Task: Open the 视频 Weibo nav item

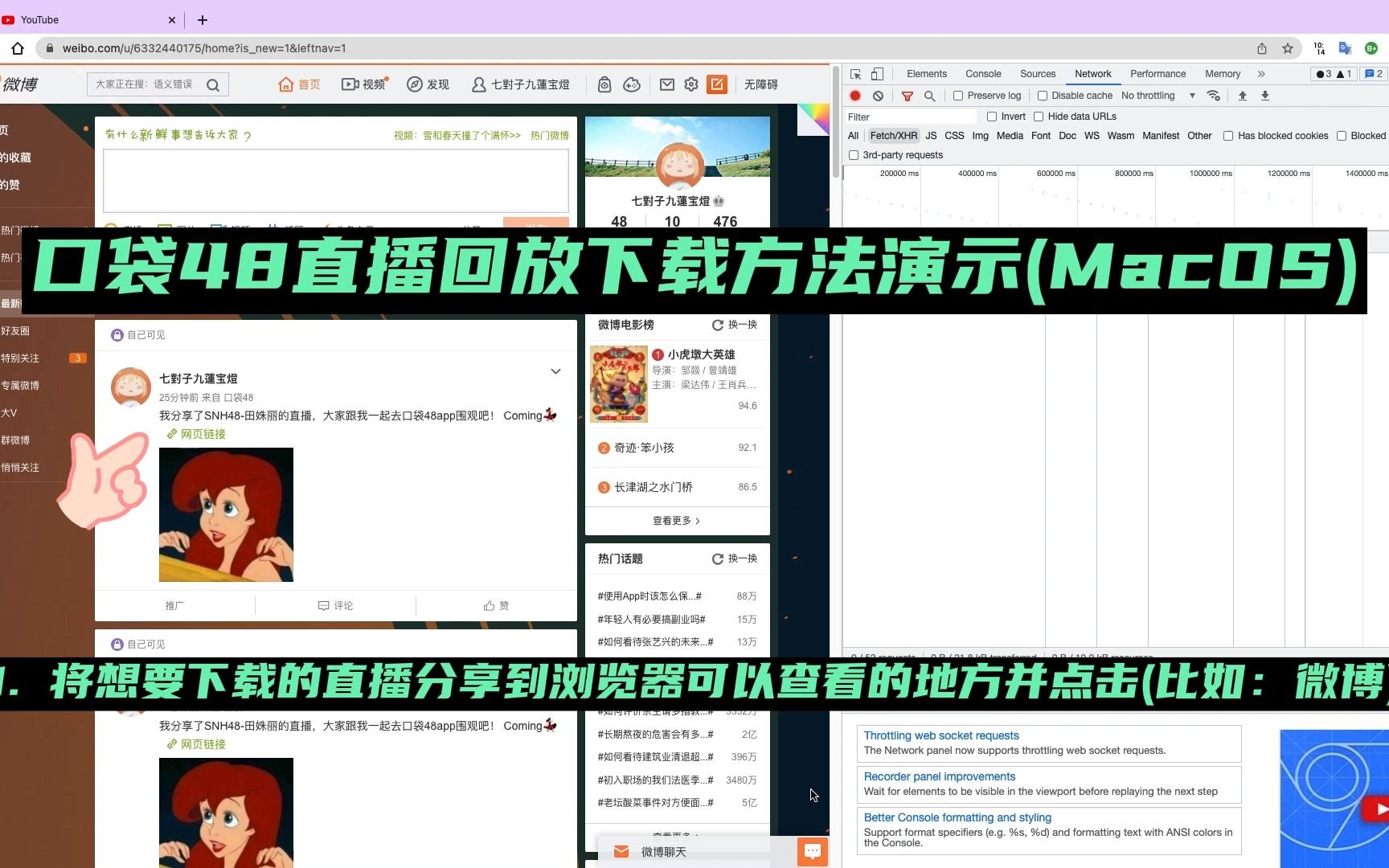Action: 363,84
